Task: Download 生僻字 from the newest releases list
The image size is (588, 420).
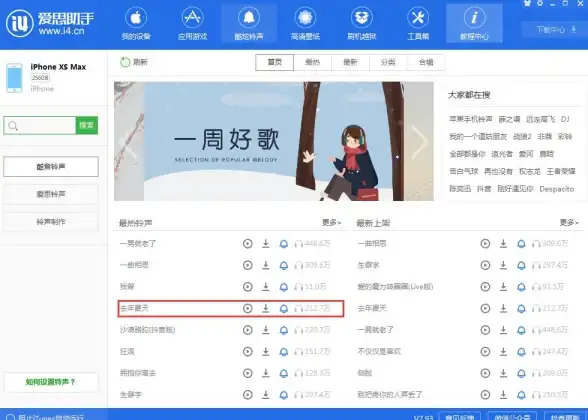Action: point(503,265)
